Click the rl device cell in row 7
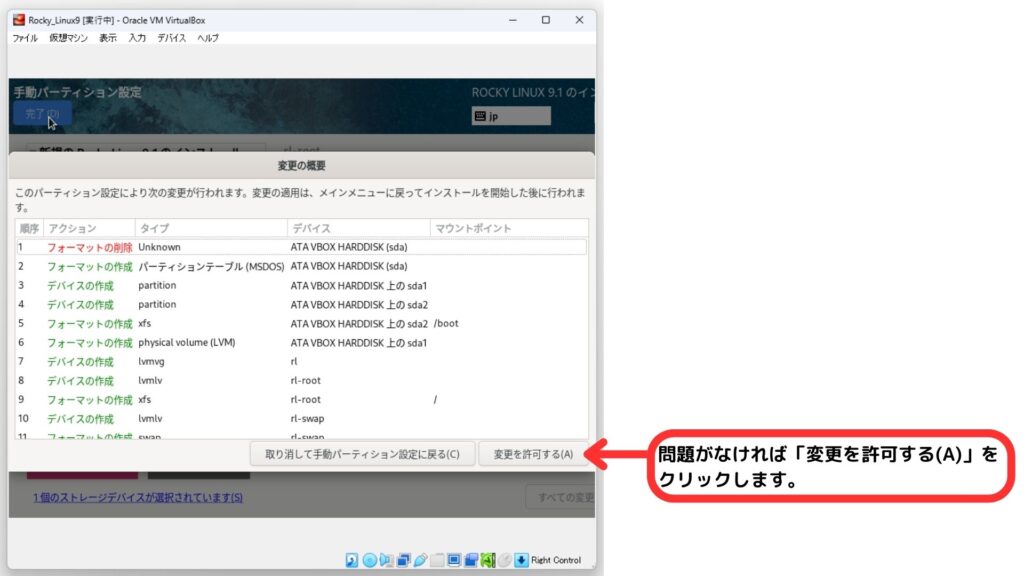The width and height of the screenshot is (1024, 576). pyautogui.click(x=294, y=361)
